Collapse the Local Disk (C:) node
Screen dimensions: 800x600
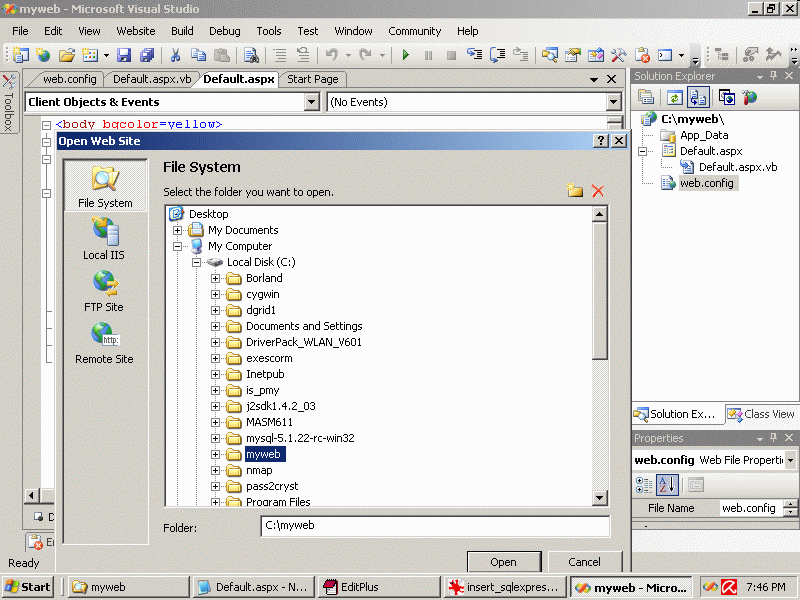pyautogui.click(x=197, y=262)
